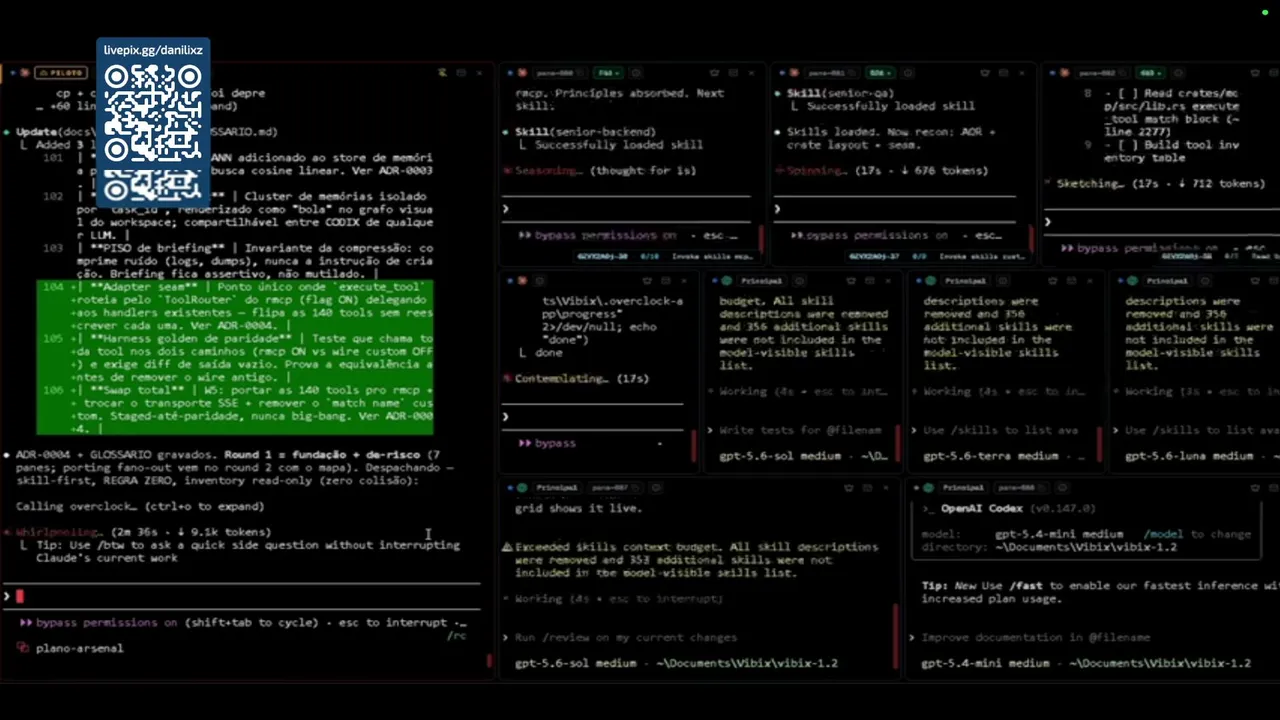Click the split icon in pane-007 header

(867, 487)
